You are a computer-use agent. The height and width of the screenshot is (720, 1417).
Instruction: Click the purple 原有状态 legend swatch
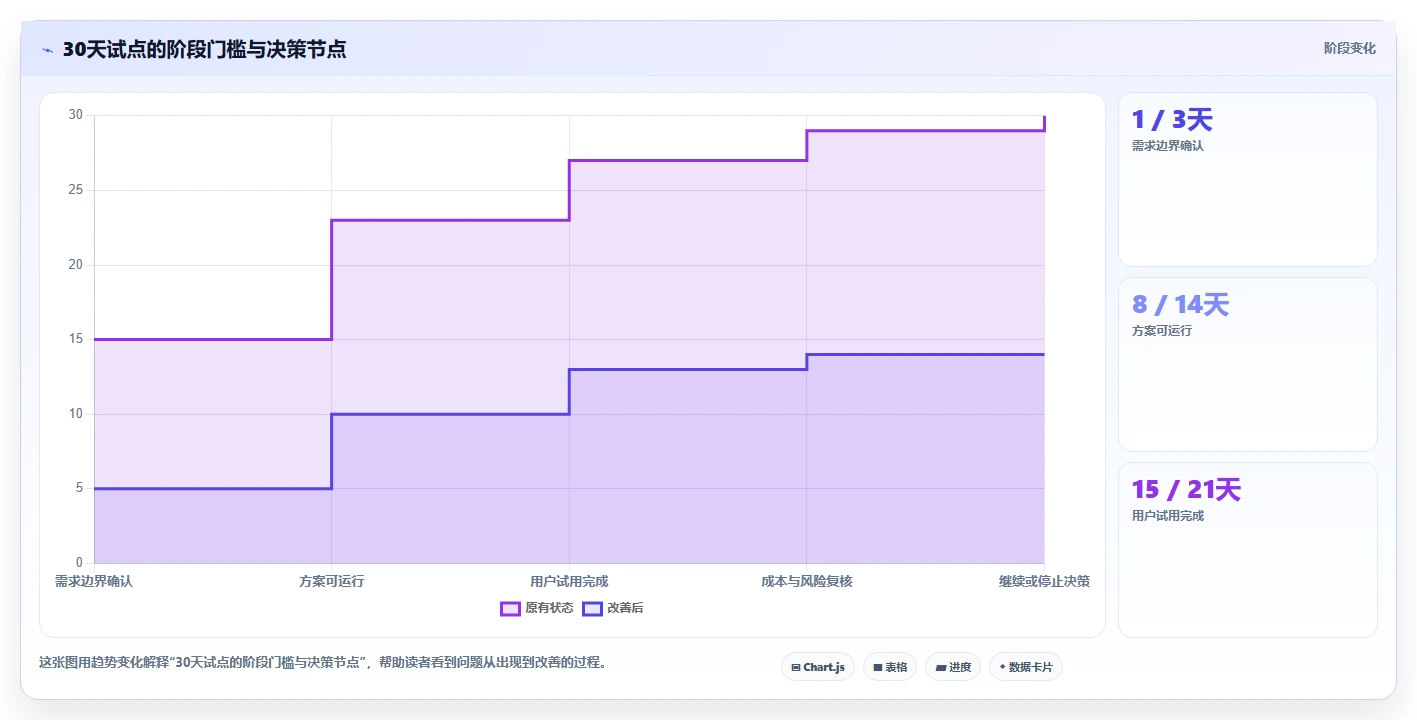coord(510,608)
